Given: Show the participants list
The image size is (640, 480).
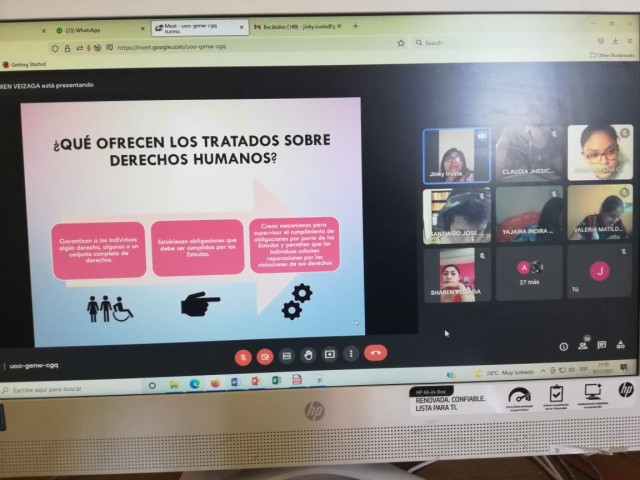Looking at the screenshot, I should point(583,346).
